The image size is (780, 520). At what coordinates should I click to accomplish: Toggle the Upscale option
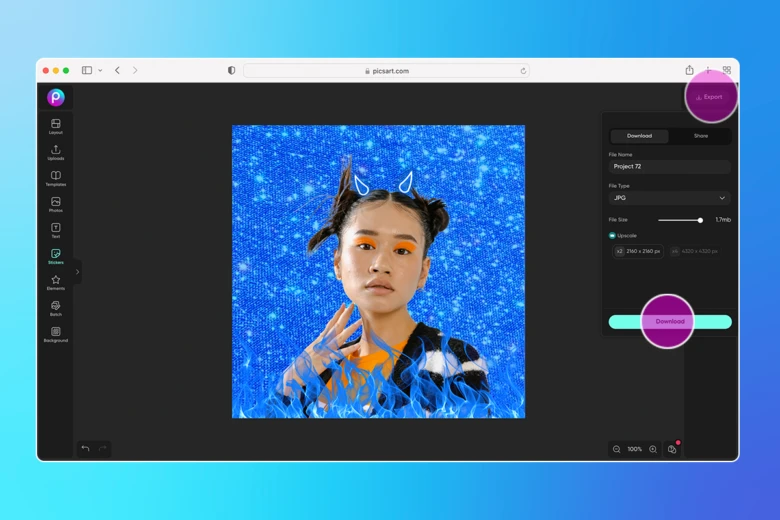[612, 236]
